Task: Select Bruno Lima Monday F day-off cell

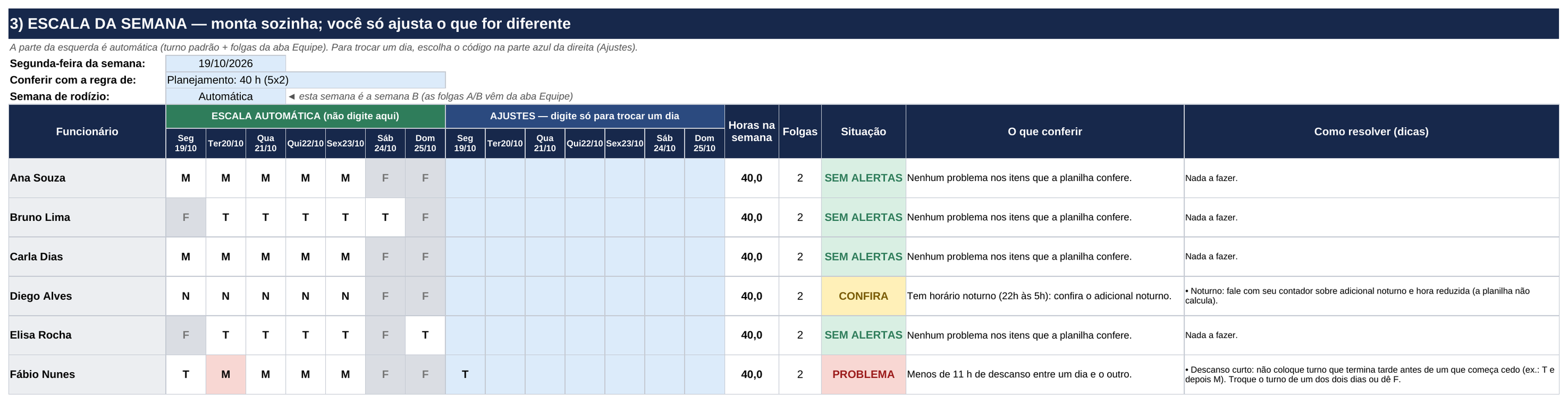Action: point(186,217)
